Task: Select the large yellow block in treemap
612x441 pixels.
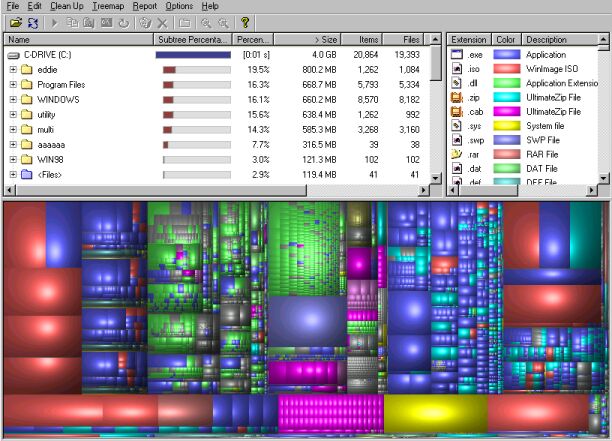Action: point(436,413)
